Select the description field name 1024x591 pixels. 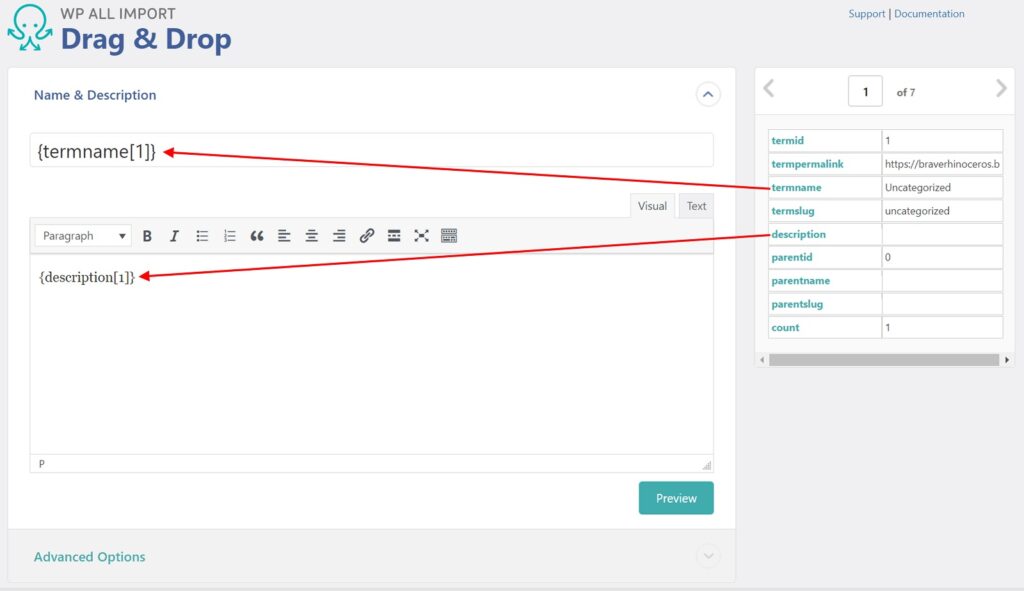click(x=798, y=234)
